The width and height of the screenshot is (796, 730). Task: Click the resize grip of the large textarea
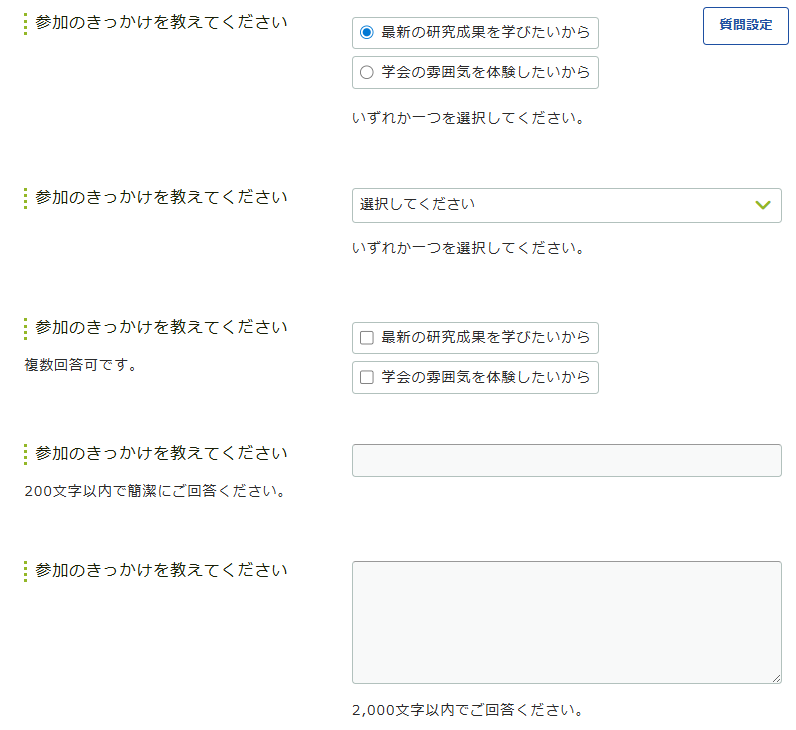(776, 678)
